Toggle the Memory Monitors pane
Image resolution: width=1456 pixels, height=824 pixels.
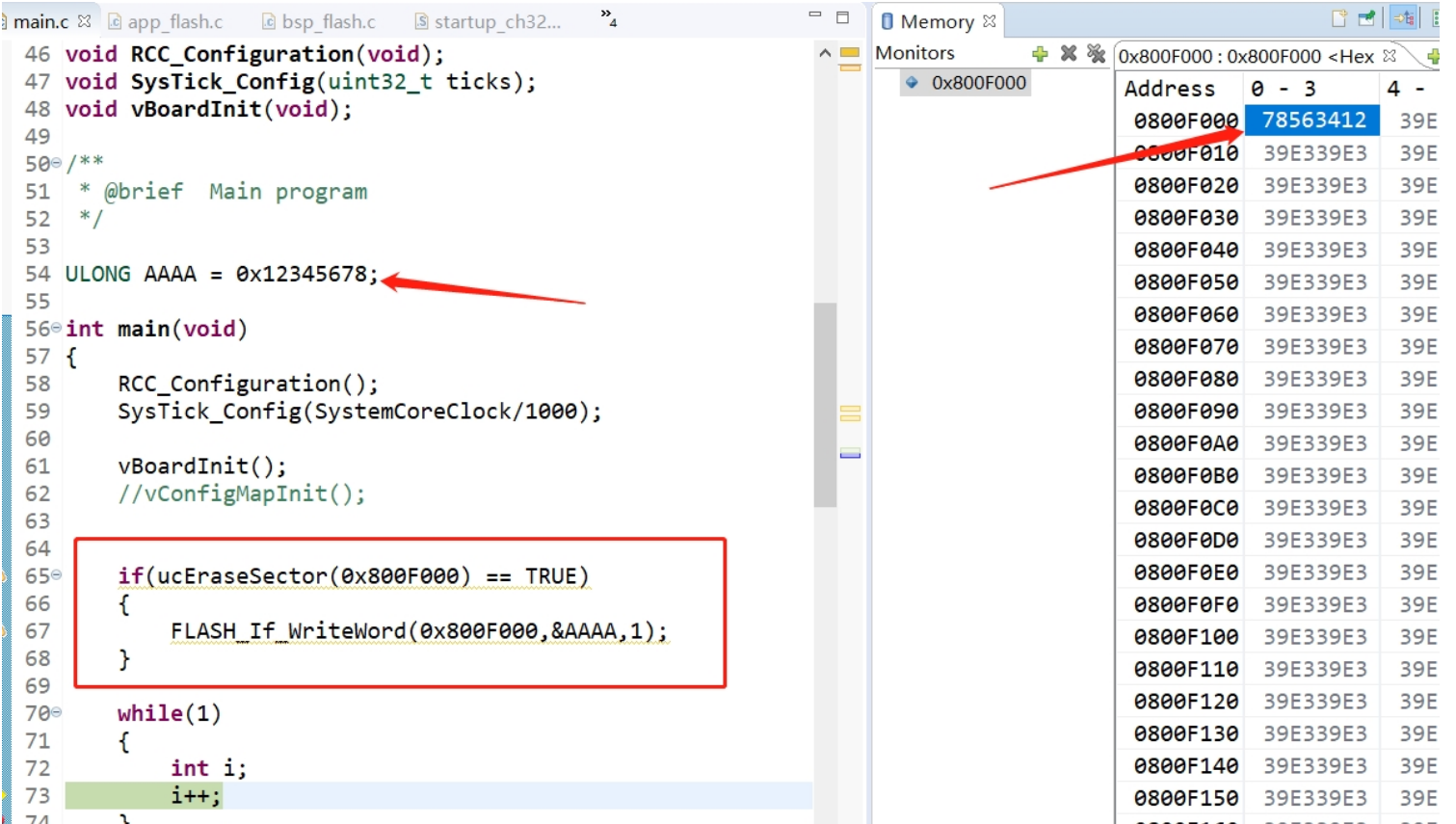1403,18
